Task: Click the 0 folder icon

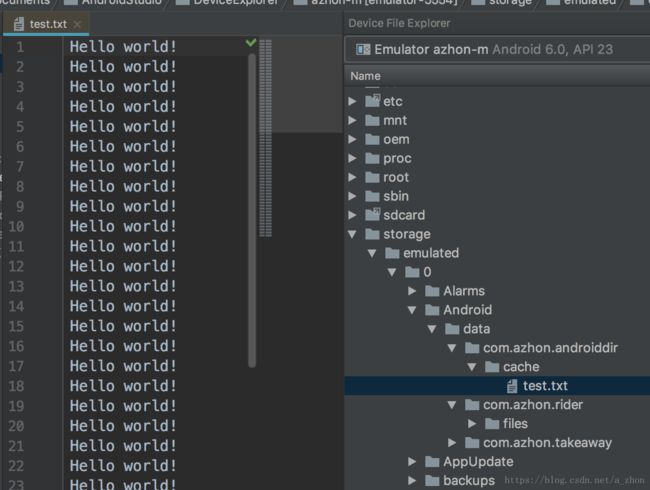Action: pyautogui.click(x=412, y=272)
